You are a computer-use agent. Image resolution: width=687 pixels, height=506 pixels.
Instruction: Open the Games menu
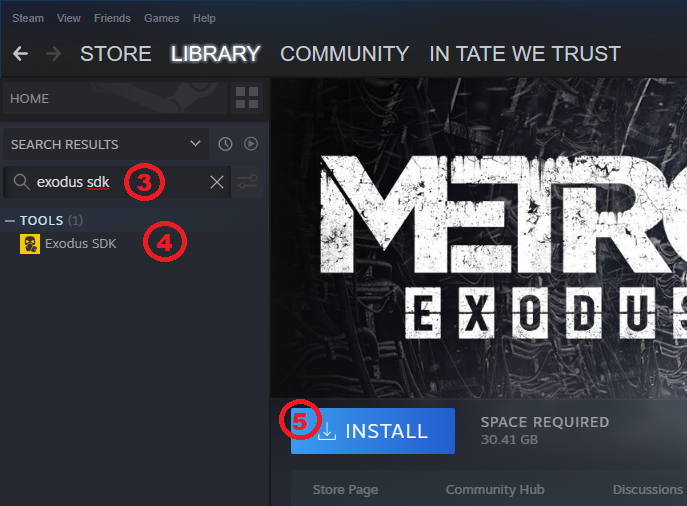pos(162,18)
